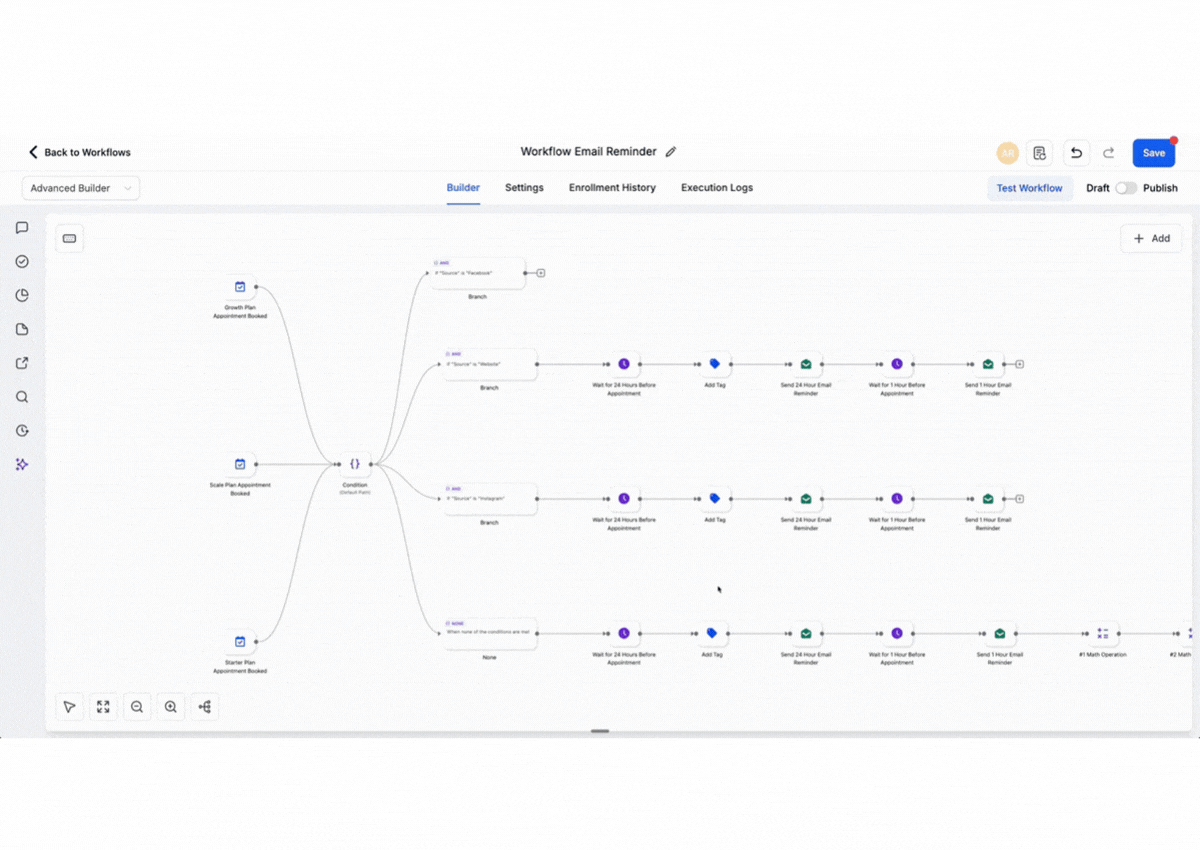Open the comments sidebar panel
1200x850 pixels.
point(22,227)
